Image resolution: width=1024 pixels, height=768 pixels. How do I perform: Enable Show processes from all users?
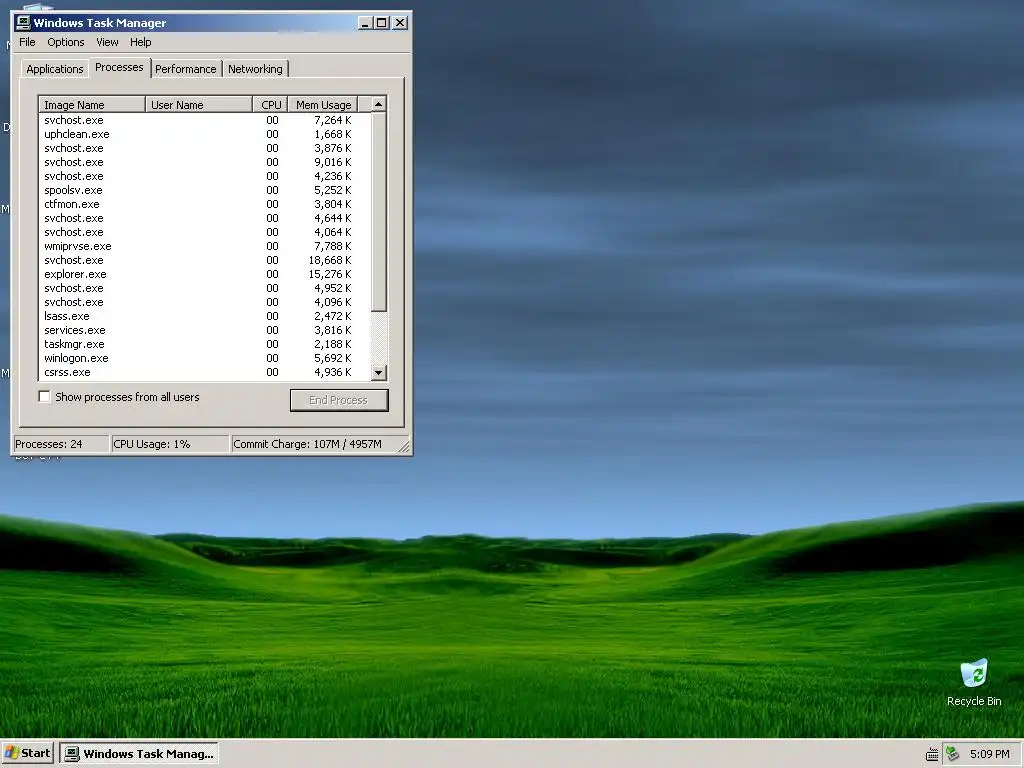pyautogui.click(x=44, y=396)
